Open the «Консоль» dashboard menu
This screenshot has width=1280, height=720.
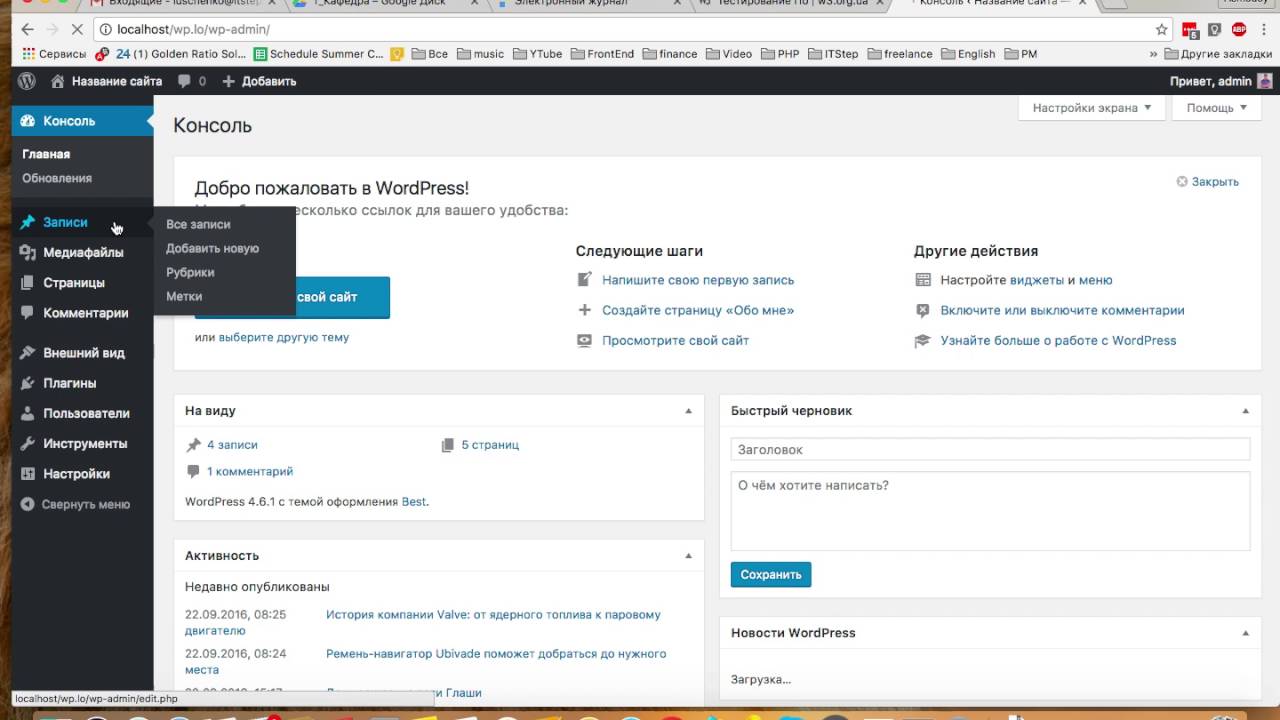[82, 121]
